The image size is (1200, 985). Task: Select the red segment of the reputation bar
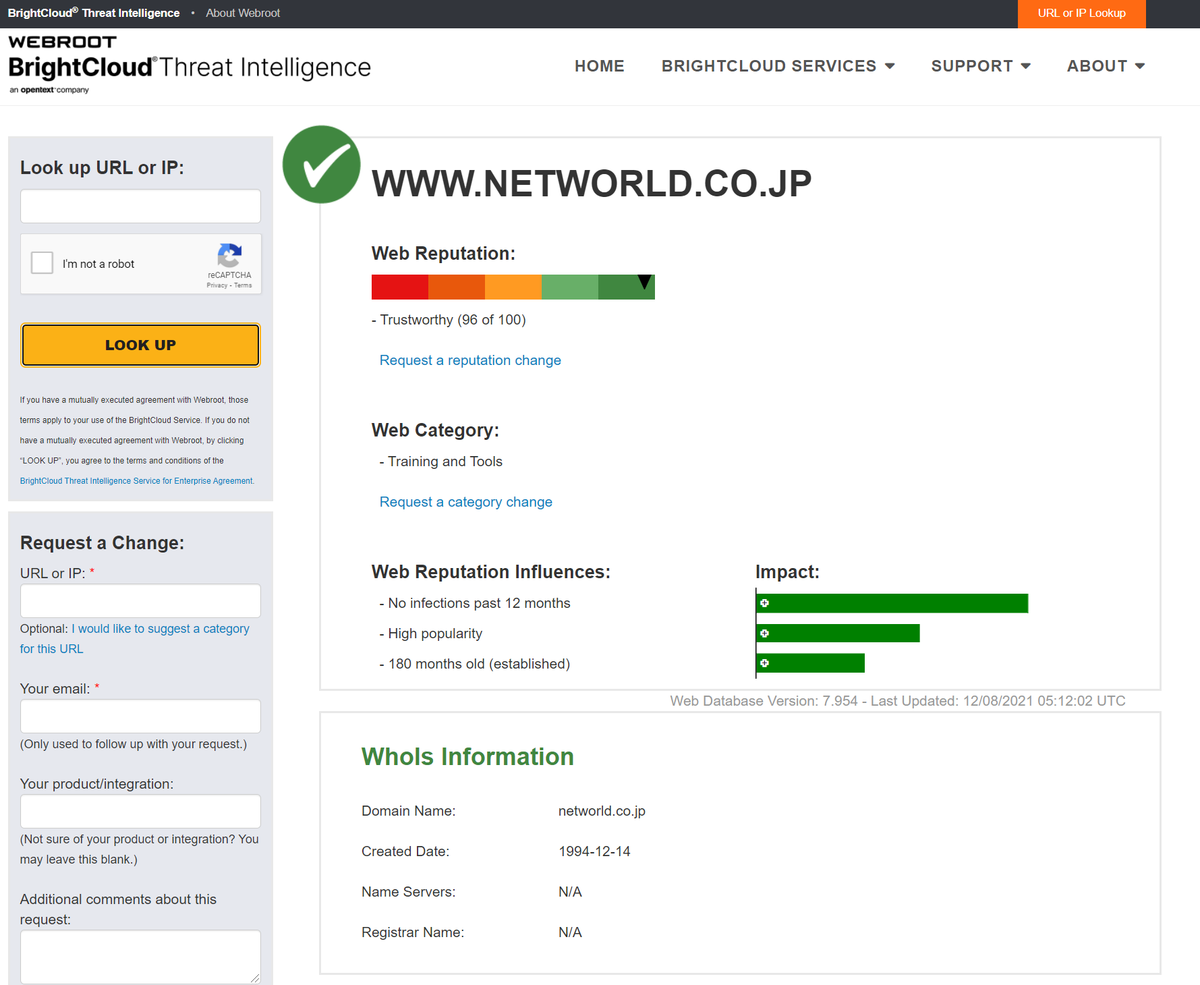pos(399,286)
